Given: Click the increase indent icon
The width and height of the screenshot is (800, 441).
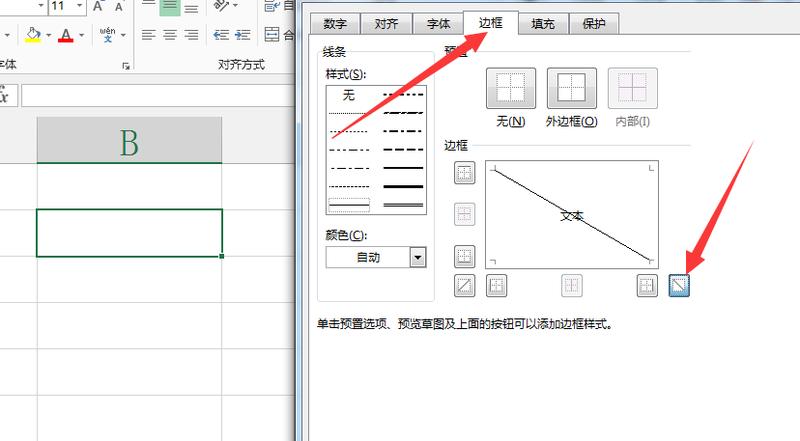Looking at the screenshot, I should [242, 35].
